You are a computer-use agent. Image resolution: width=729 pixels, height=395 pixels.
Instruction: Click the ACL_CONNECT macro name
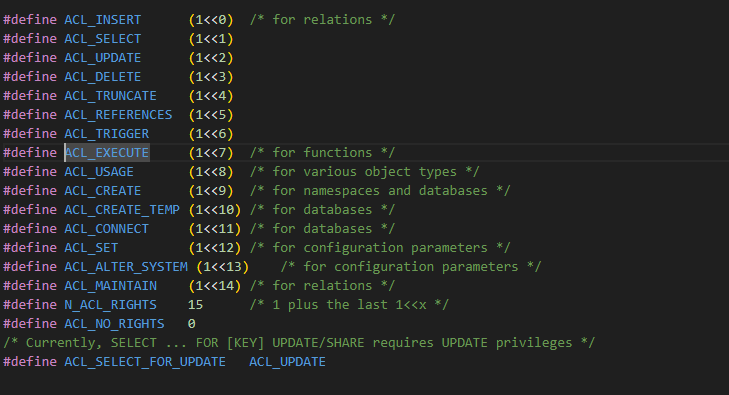tap(107, 229)
